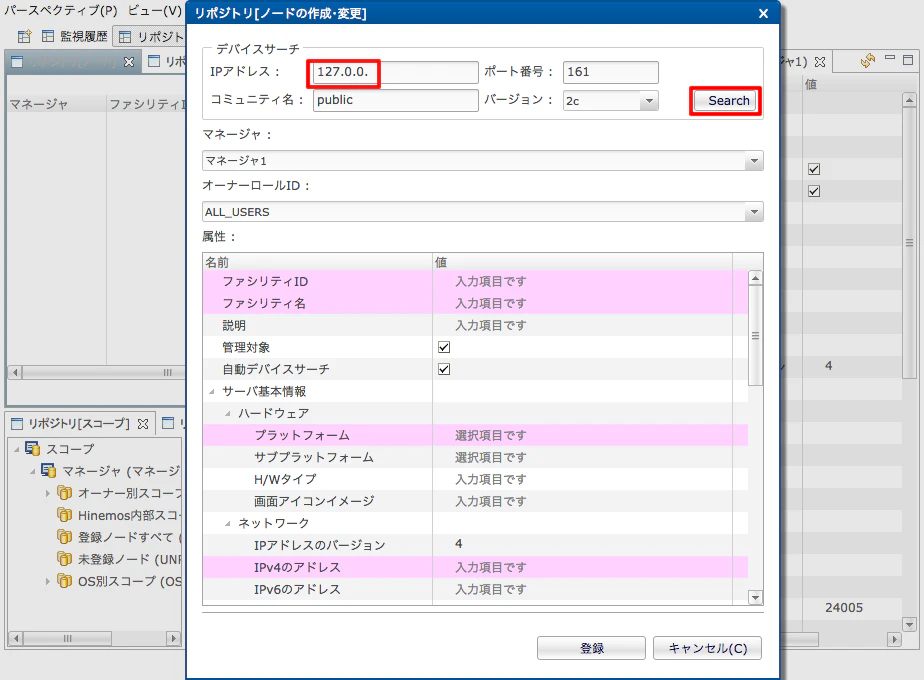Click the プラットフォーム value cell
Viewport: 924px width, 680px height.
[582, 435]
